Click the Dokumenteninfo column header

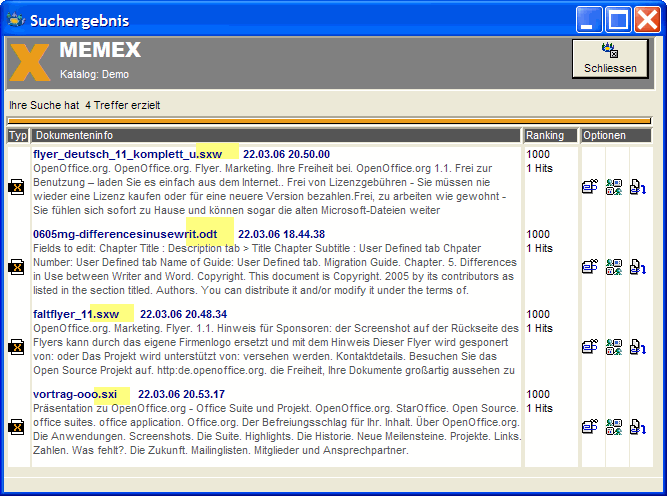(276, 135)
